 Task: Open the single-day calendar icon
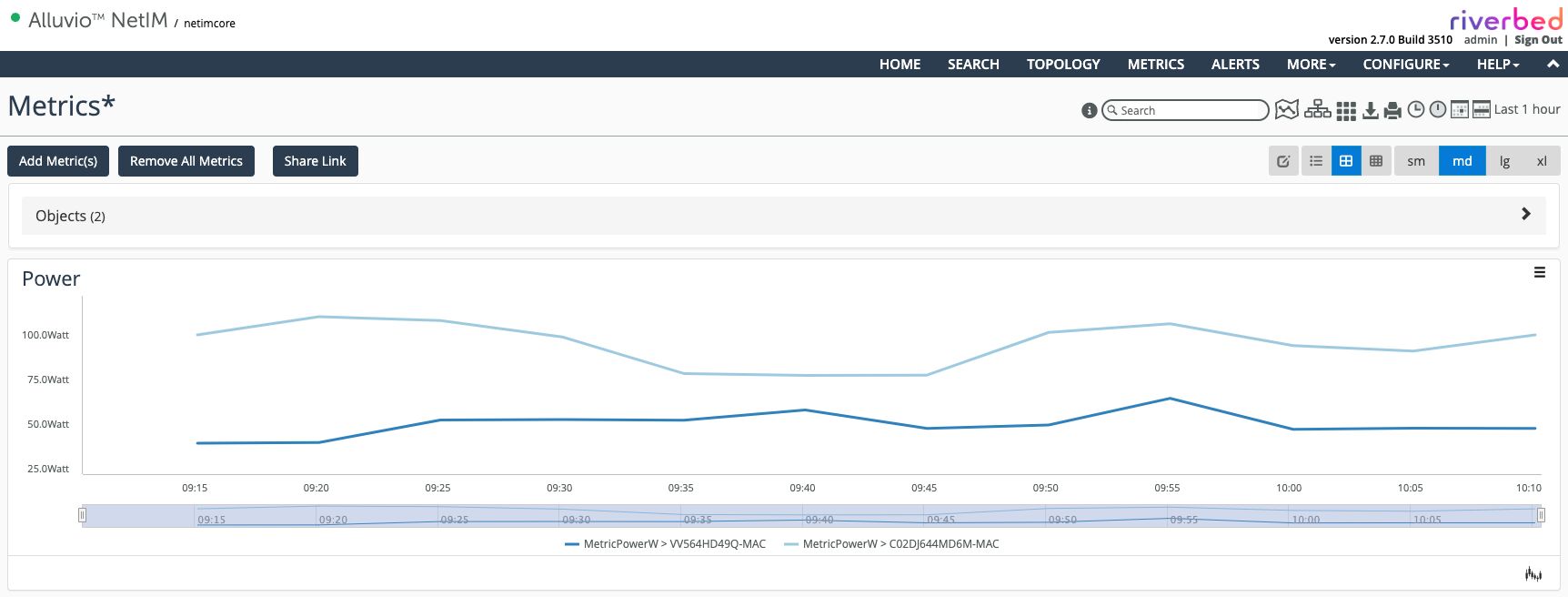(1460, 109)
